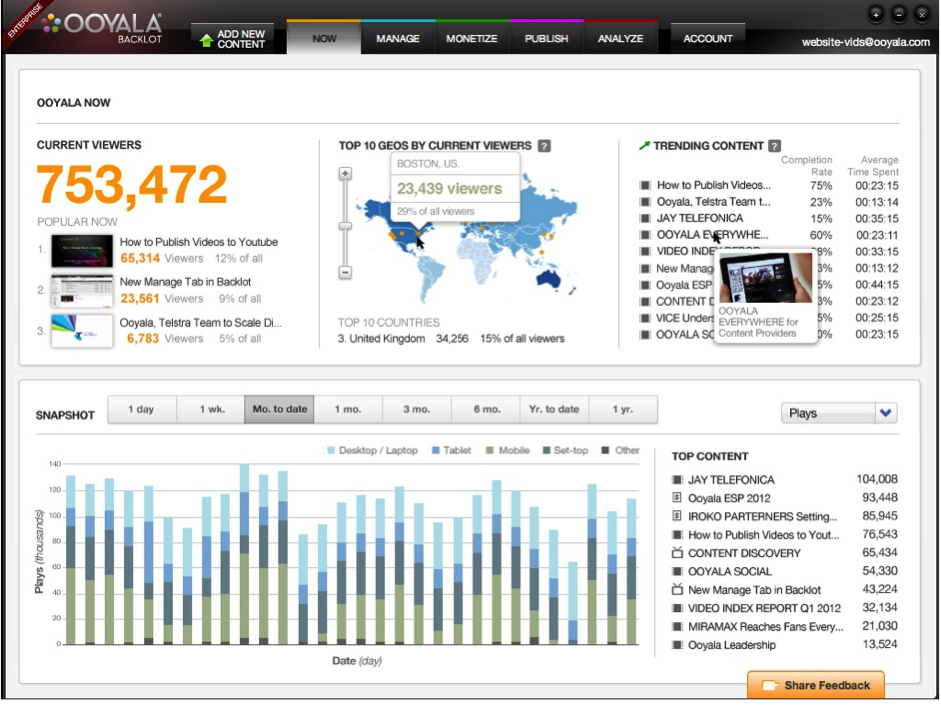941x705 pixels.
Task: Open the ACCOUNT tab
Action: [708, 38]
